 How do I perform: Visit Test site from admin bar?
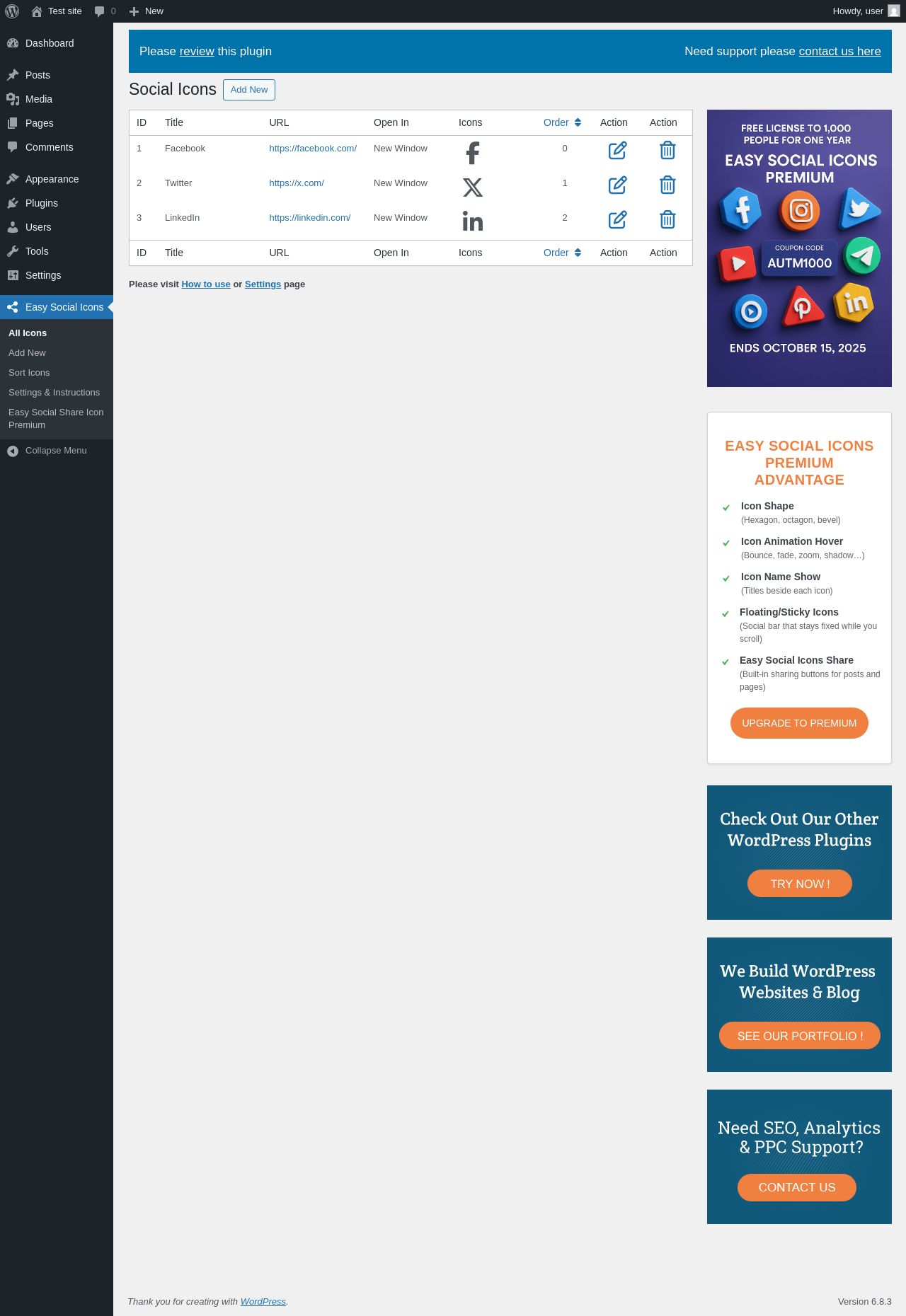click(x=57, y=11)
